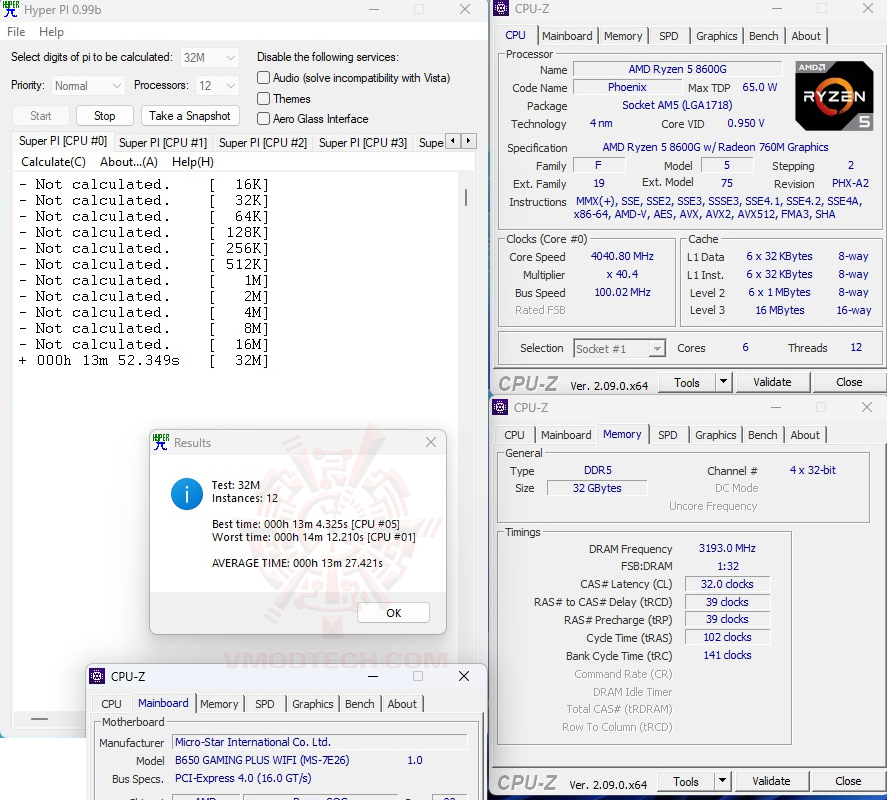Click the Super PI output scrollbar
Screen dimensions: 887x800
(466, 197)
